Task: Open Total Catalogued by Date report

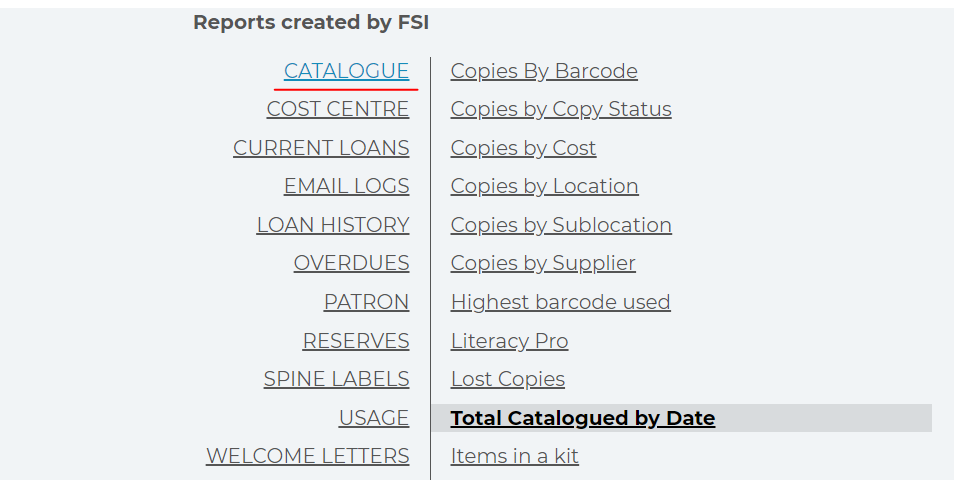Action: pyautogui.click(x=583, y=419)
